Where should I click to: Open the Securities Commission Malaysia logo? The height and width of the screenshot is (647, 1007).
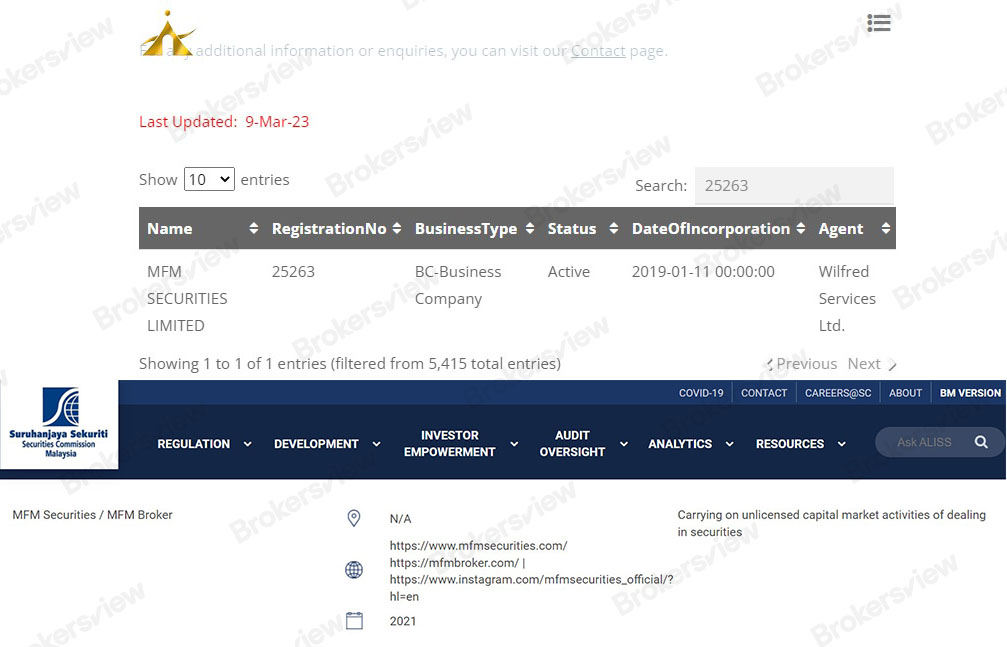[x=59, y=423]
